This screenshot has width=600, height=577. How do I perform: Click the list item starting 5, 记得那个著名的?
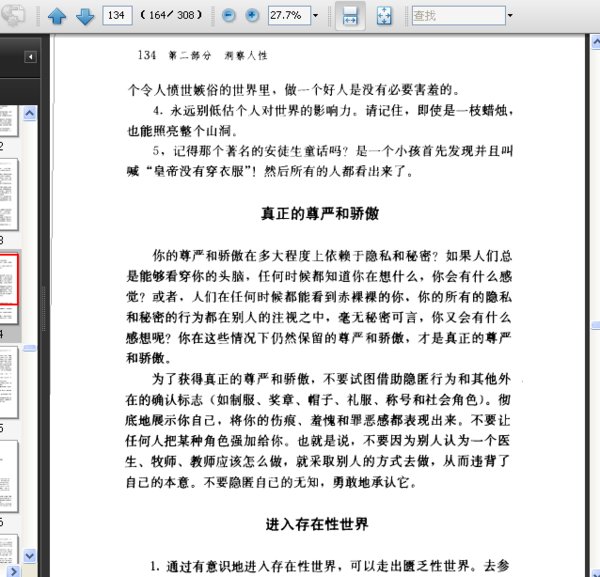320,161
